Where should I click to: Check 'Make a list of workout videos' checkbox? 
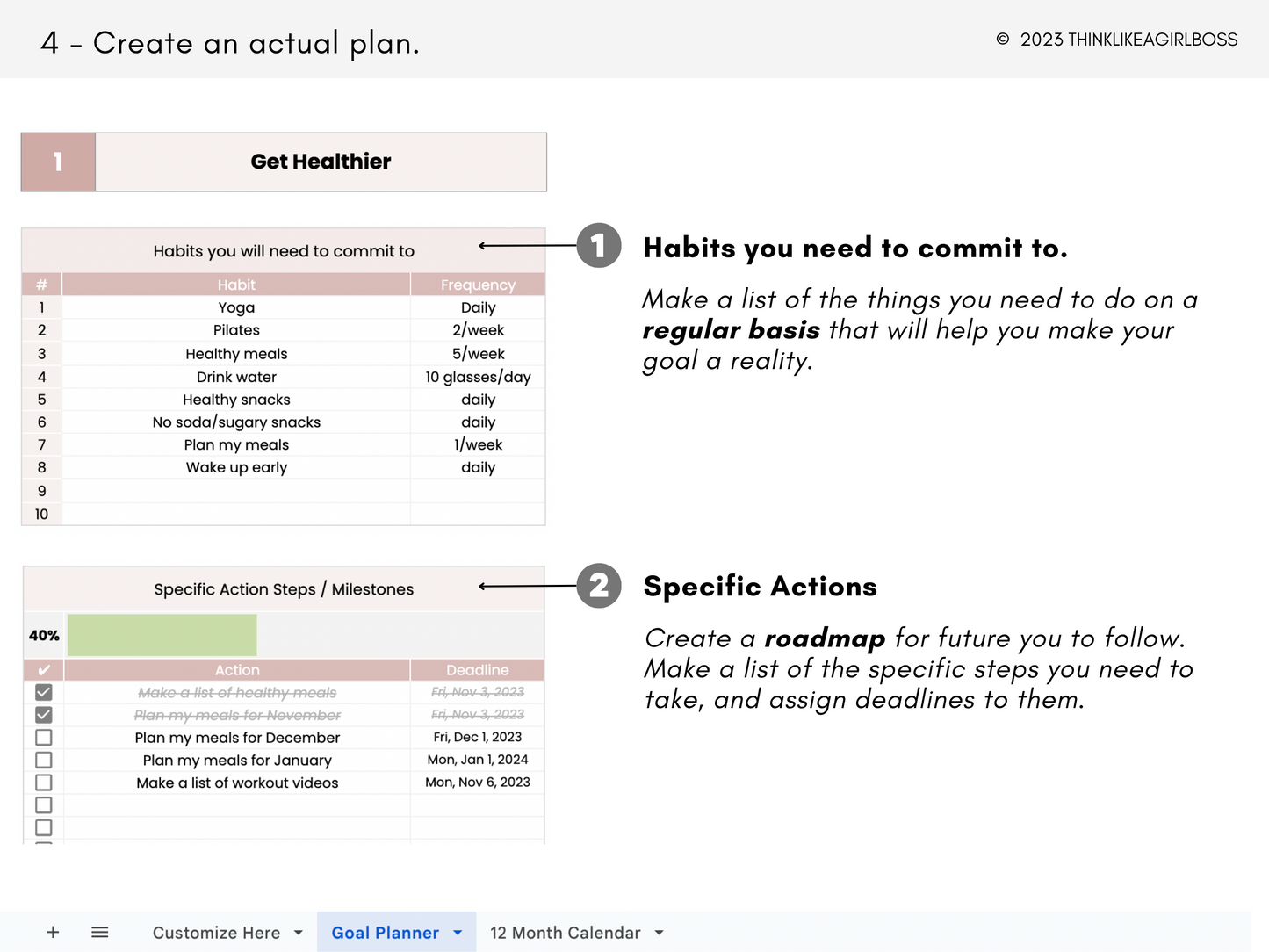pos(43,783)
